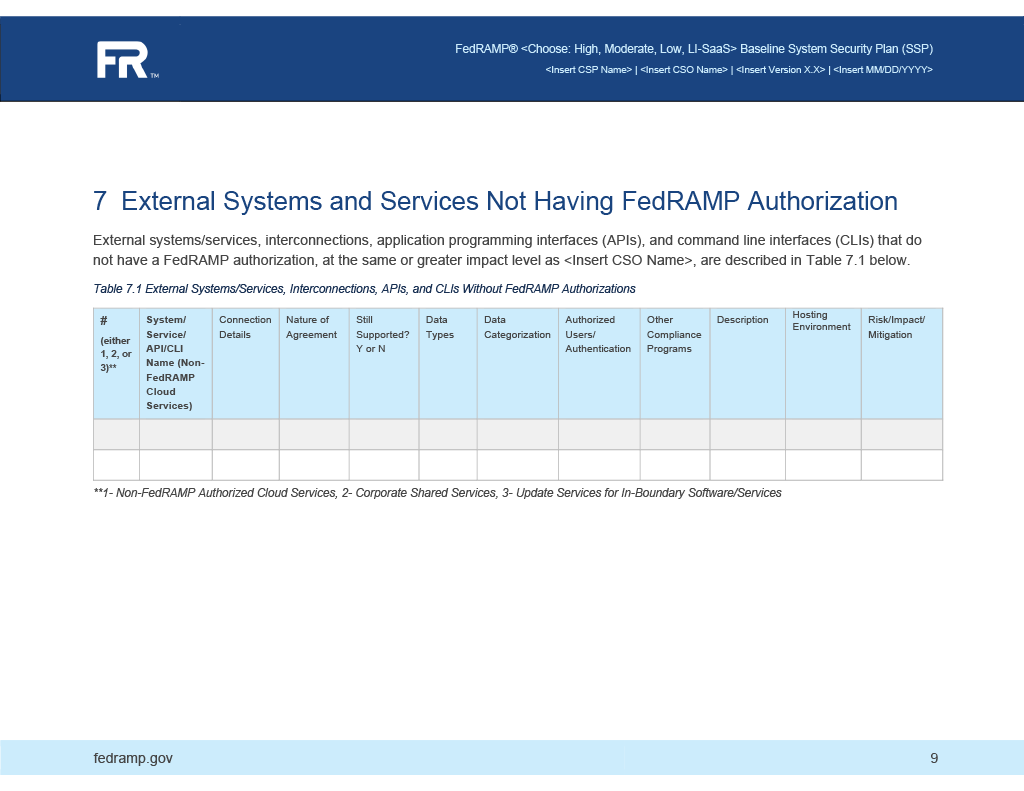
Task: Click the "Authorized Users/Authentication" header cell
Action: click(598, 362)
